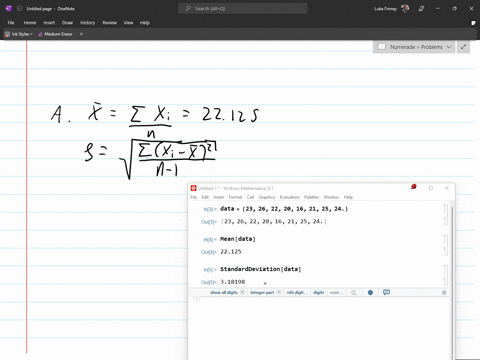Select the cell bracket beside StandardDeviation[data]
The image size is (480, 360).
point(445,269)
